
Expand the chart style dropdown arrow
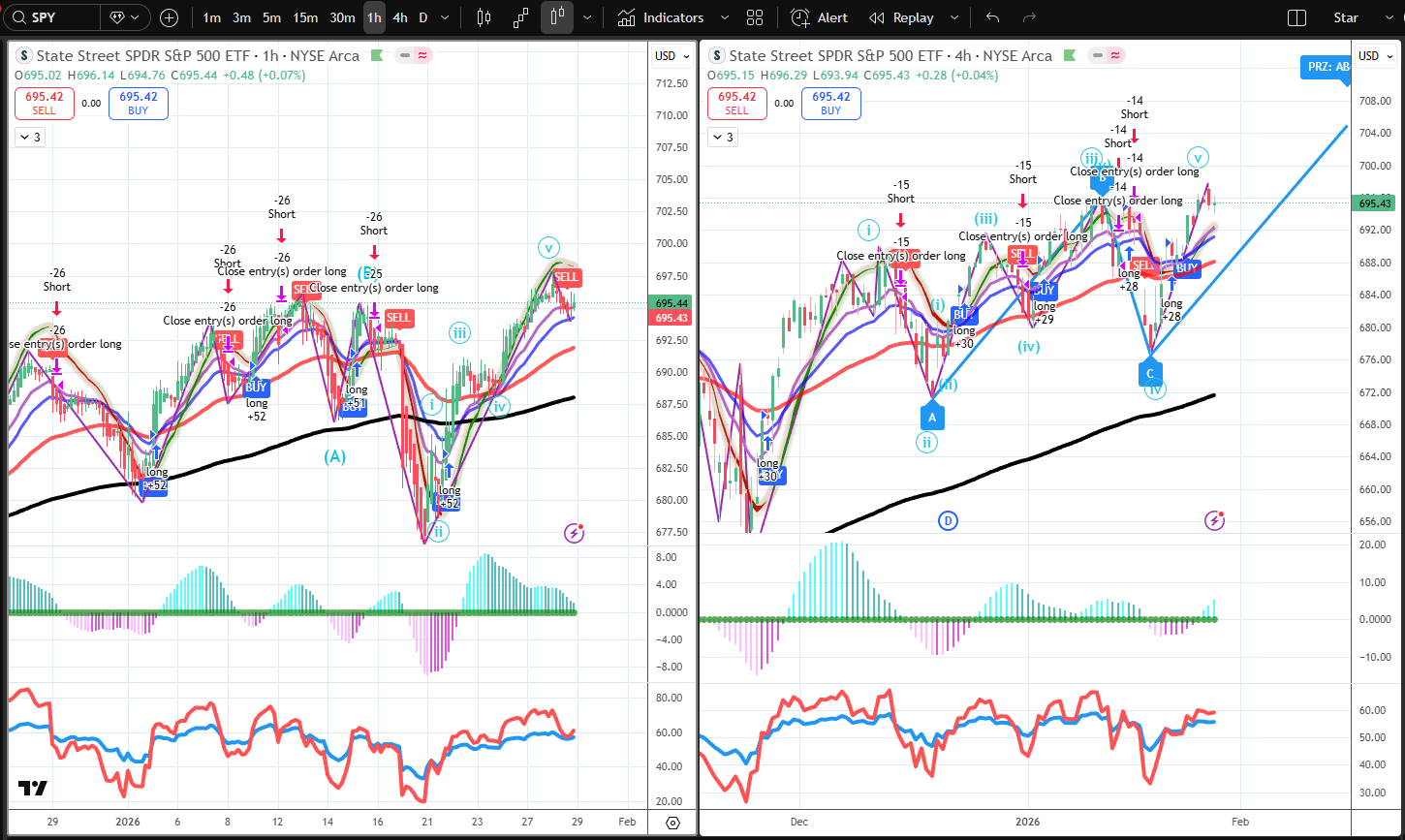[587, 17]
